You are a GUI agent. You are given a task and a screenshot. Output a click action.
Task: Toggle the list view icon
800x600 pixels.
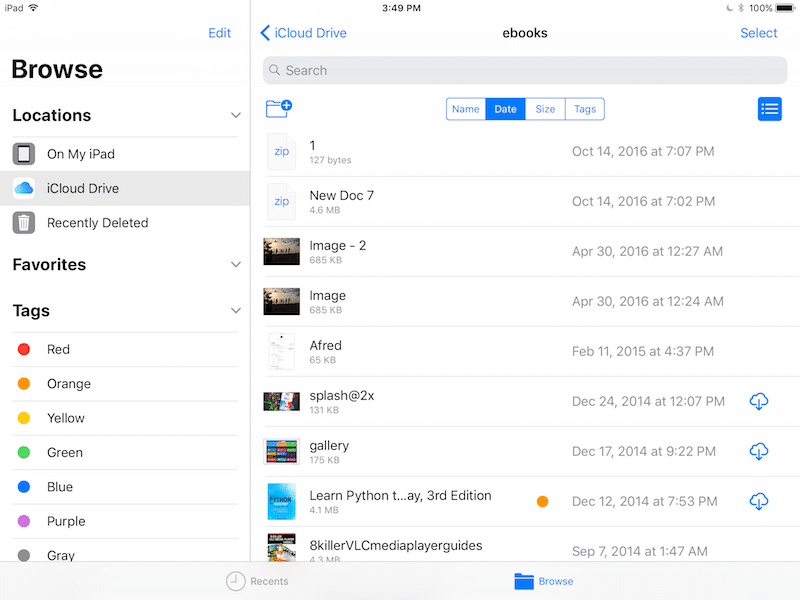pos(769,109)
